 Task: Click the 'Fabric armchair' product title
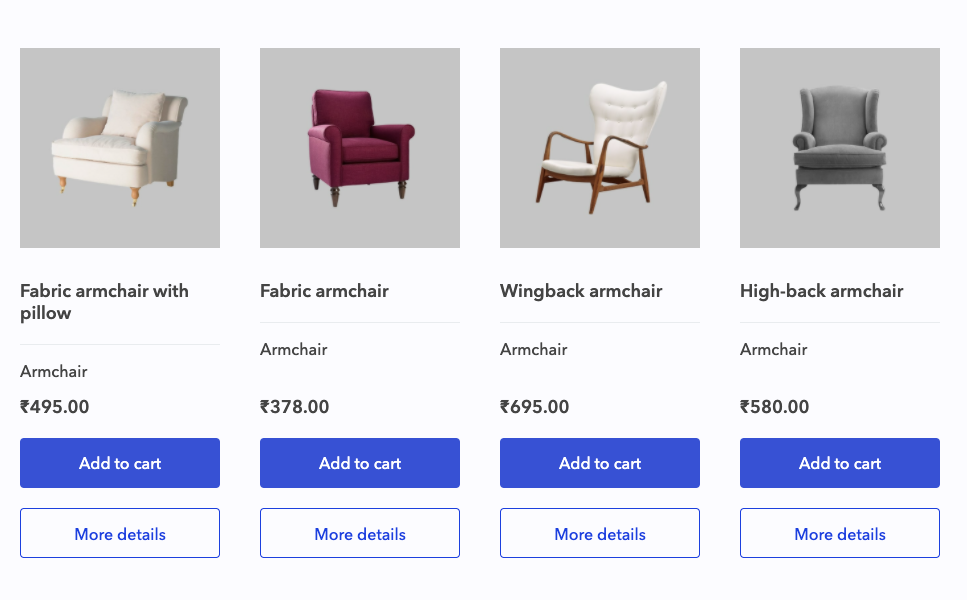(x=324, y=291)
